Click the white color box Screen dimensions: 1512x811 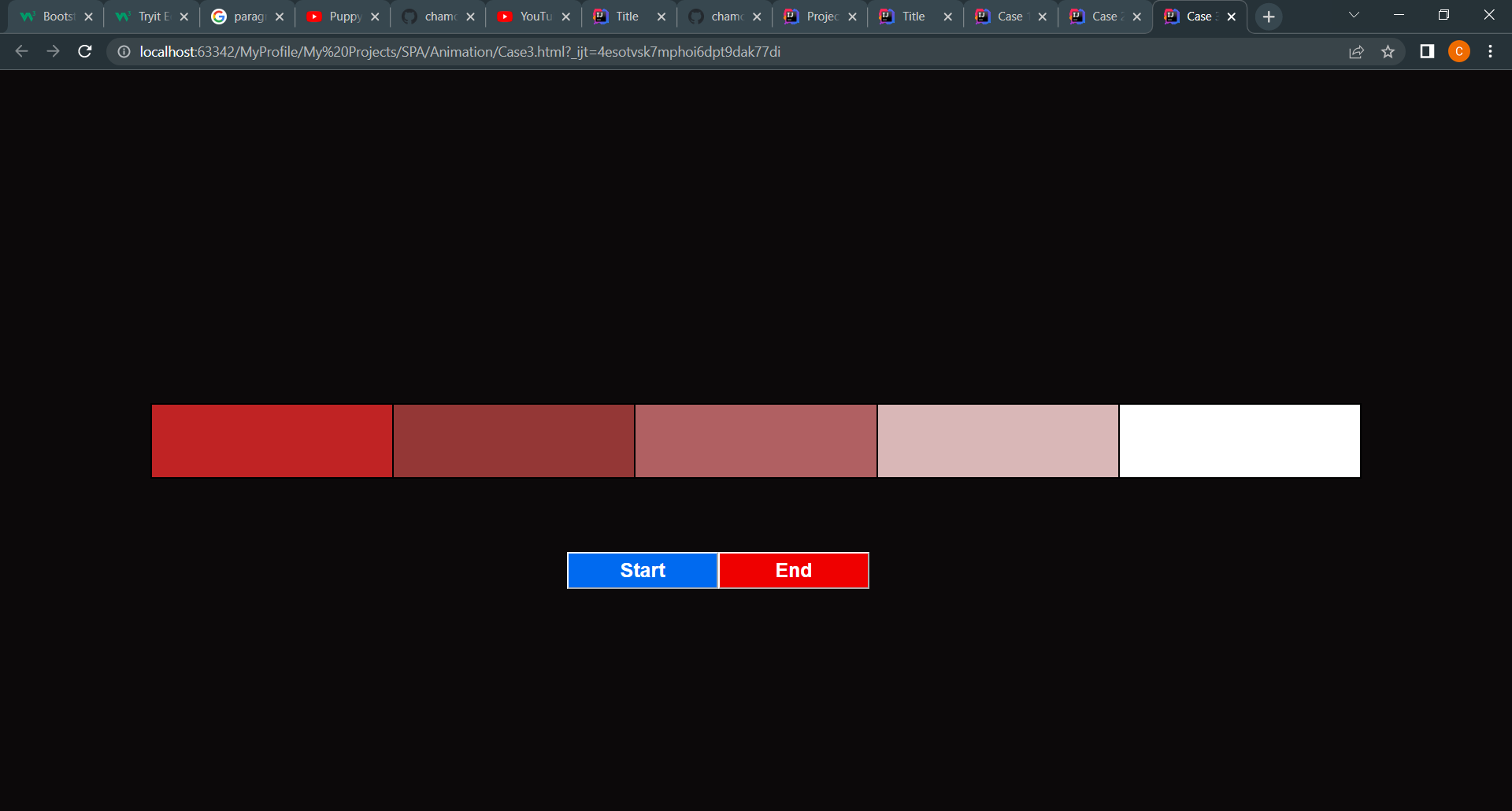pos(1240,441)
